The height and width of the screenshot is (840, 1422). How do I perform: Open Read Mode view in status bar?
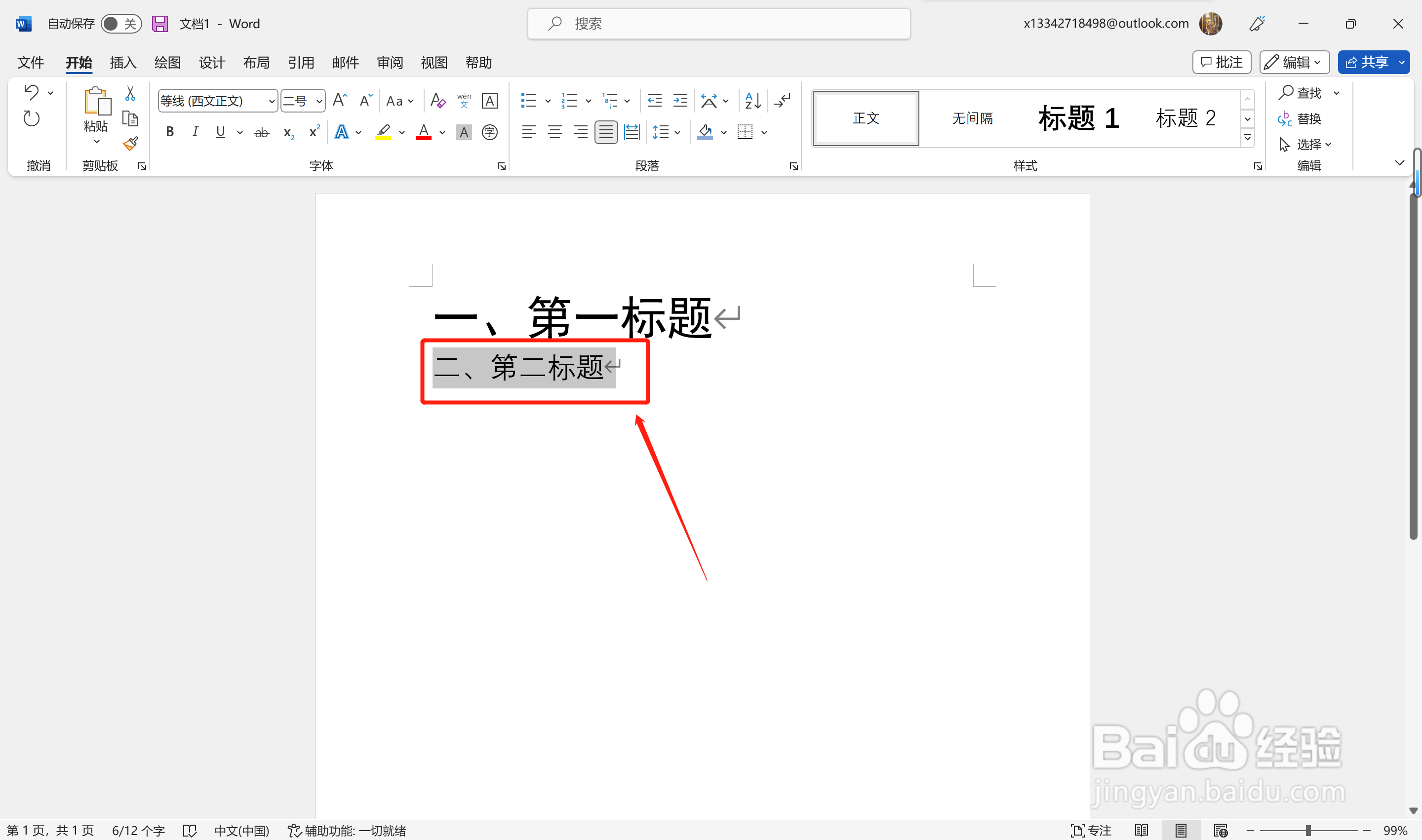(x=1142, y=831)
